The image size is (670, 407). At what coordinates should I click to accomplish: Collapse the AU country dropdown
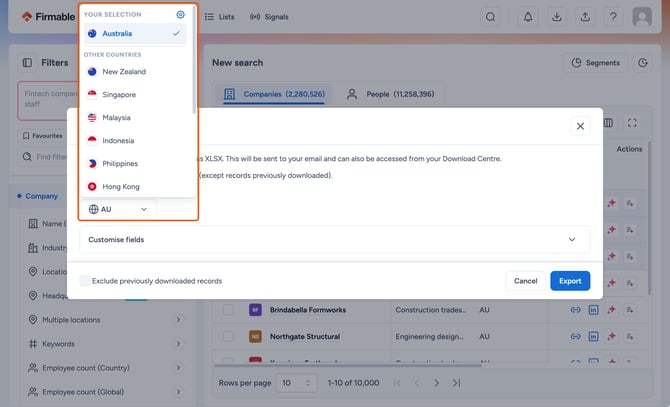pyautogui.click(x=118, y=209)
